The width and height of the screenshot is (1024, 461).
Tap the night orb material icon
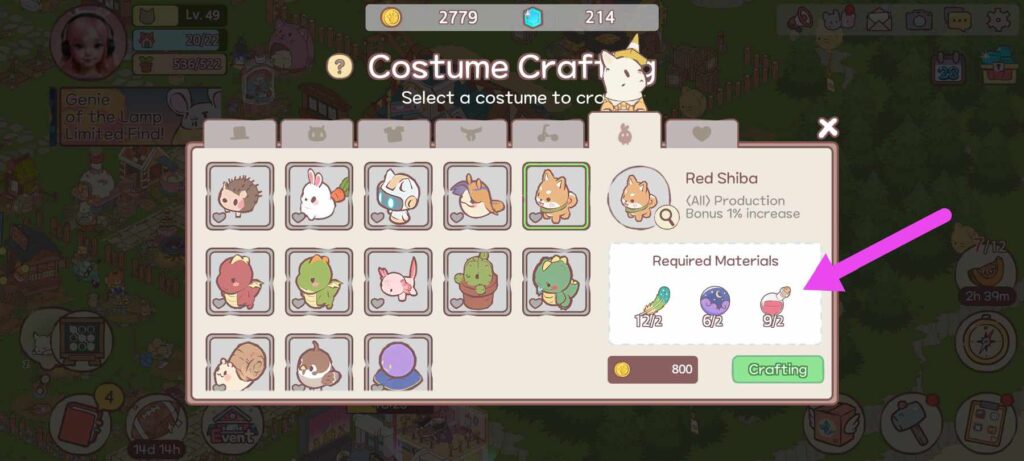(715, 302)
